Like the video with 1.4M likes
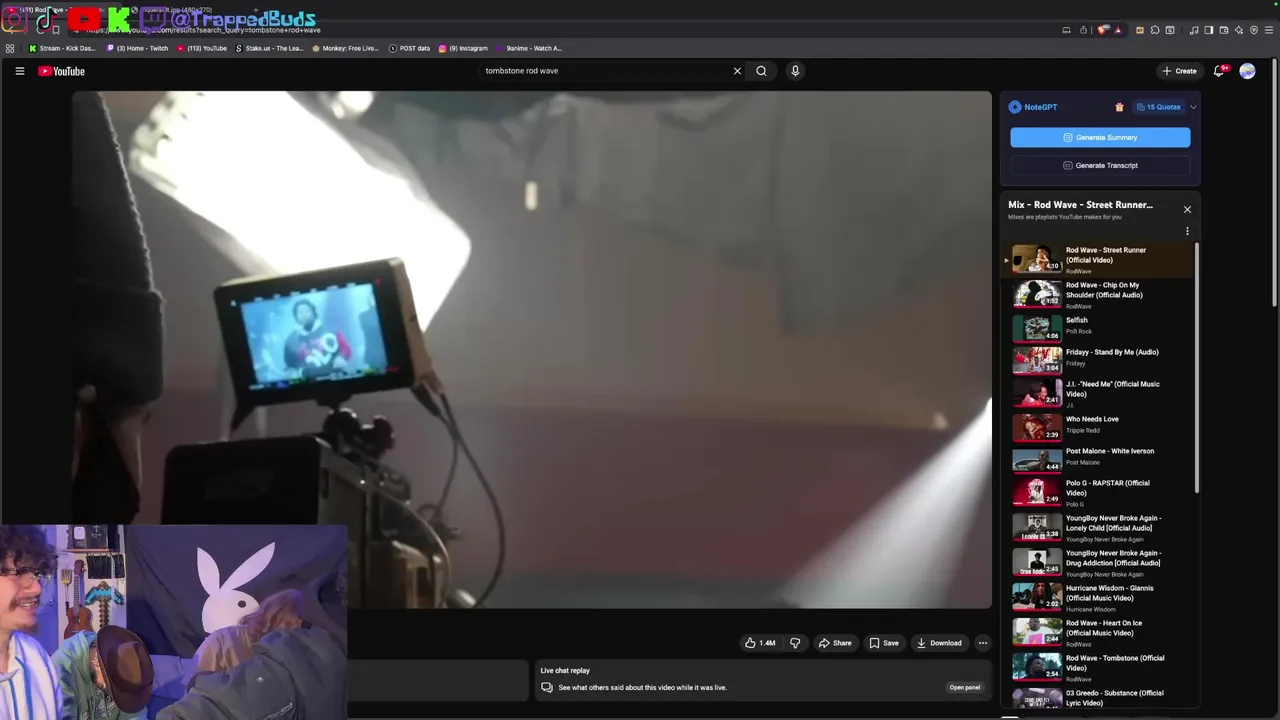Image resolution: width=1280 pixels, height=720 pixels. pos(760,643)
